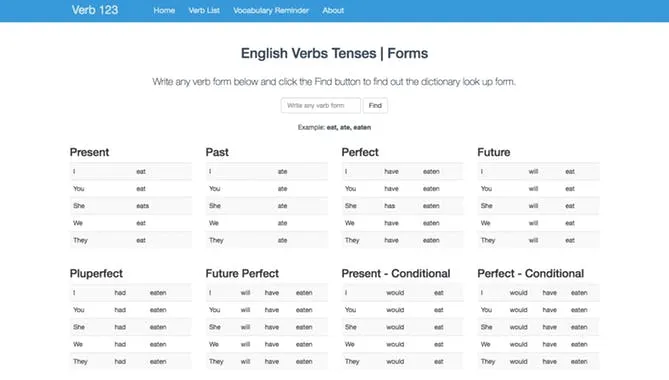Select 'eaten' in Perfect - Conditional They row
The width and height of the screenshot is (669, 380).
point(579,361)
